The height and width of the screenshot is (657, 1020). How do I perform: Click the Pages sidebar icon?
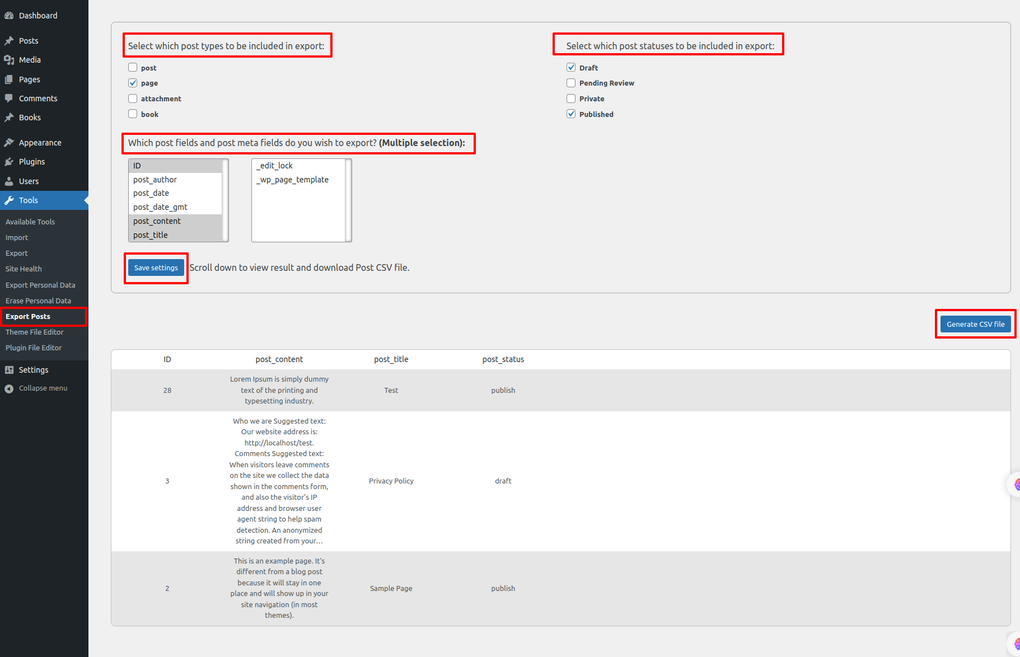click(x=9, y=79)
